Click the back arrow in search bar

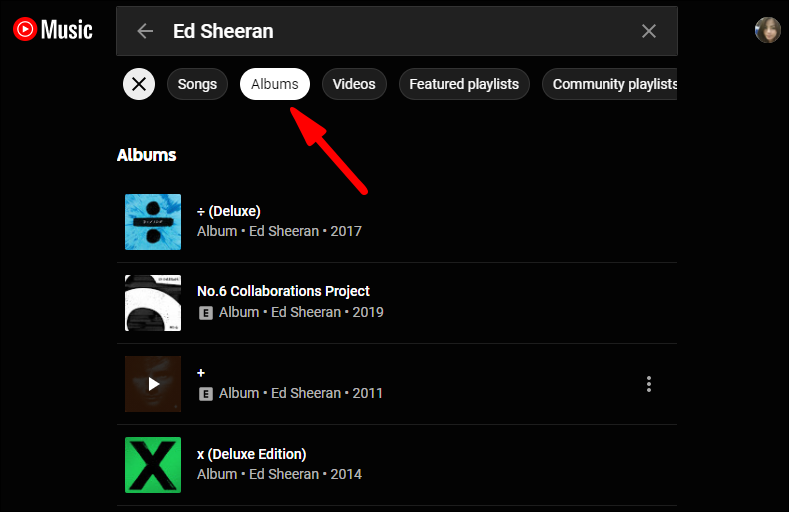[145, 31]
